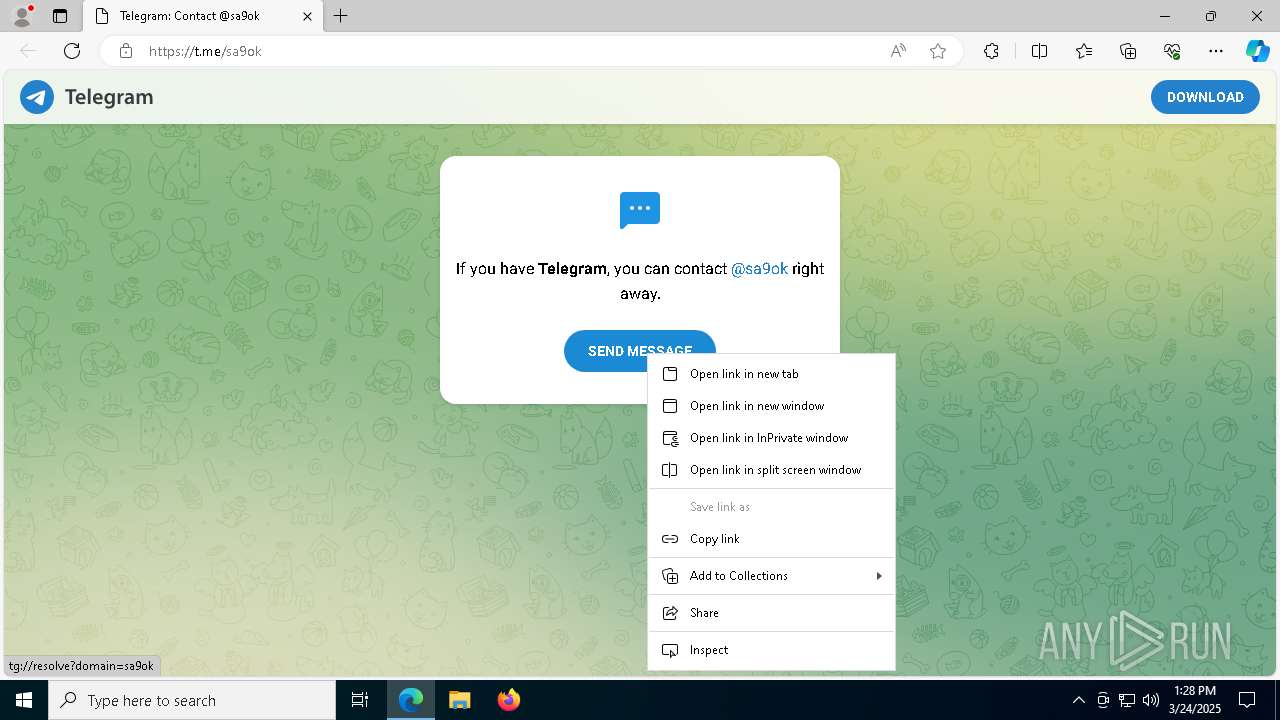Refresh the current page
The image size is (1280, 720).
point(72,51)
